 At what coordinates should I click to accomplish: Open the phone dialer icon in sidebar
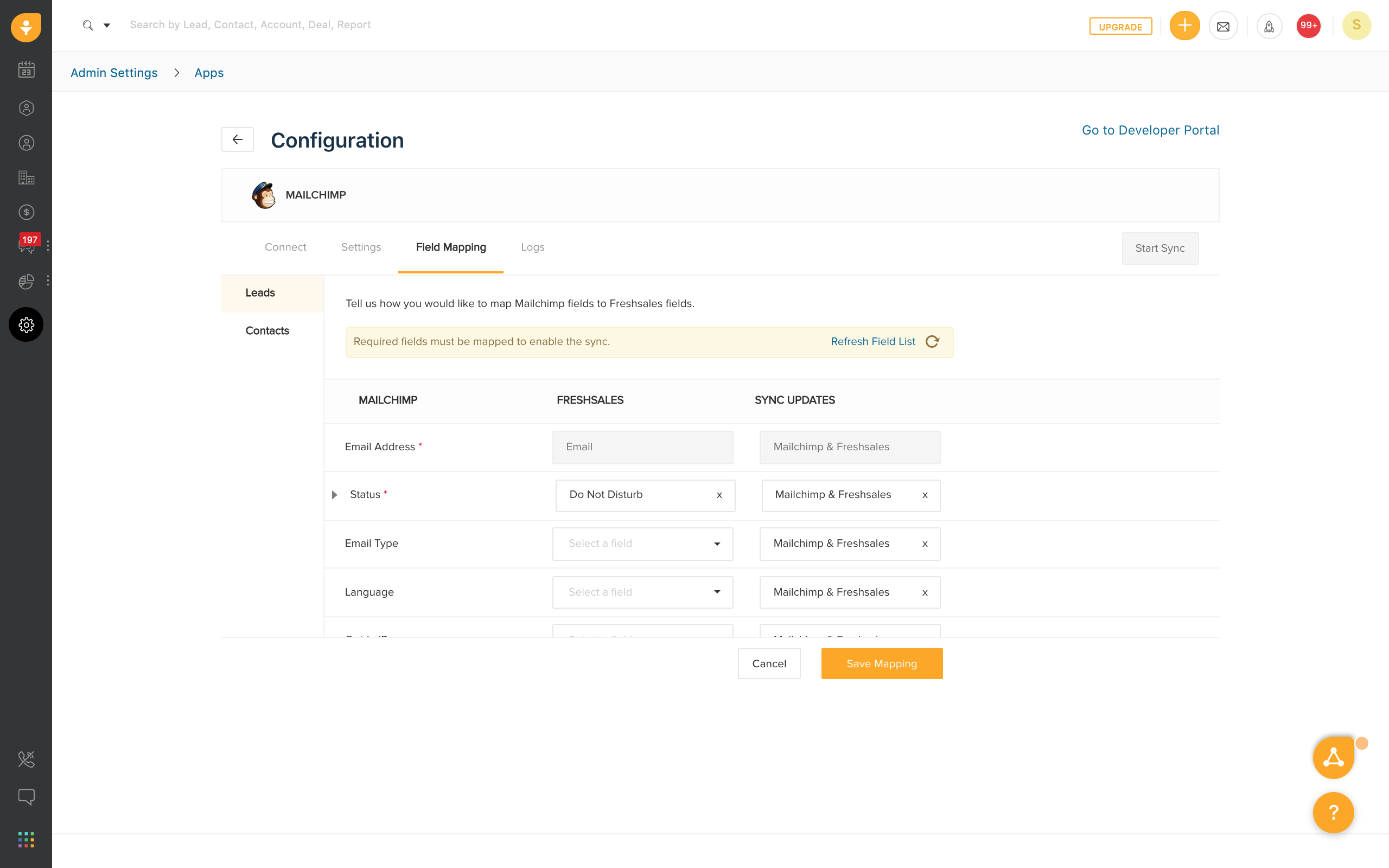(26, 759)
